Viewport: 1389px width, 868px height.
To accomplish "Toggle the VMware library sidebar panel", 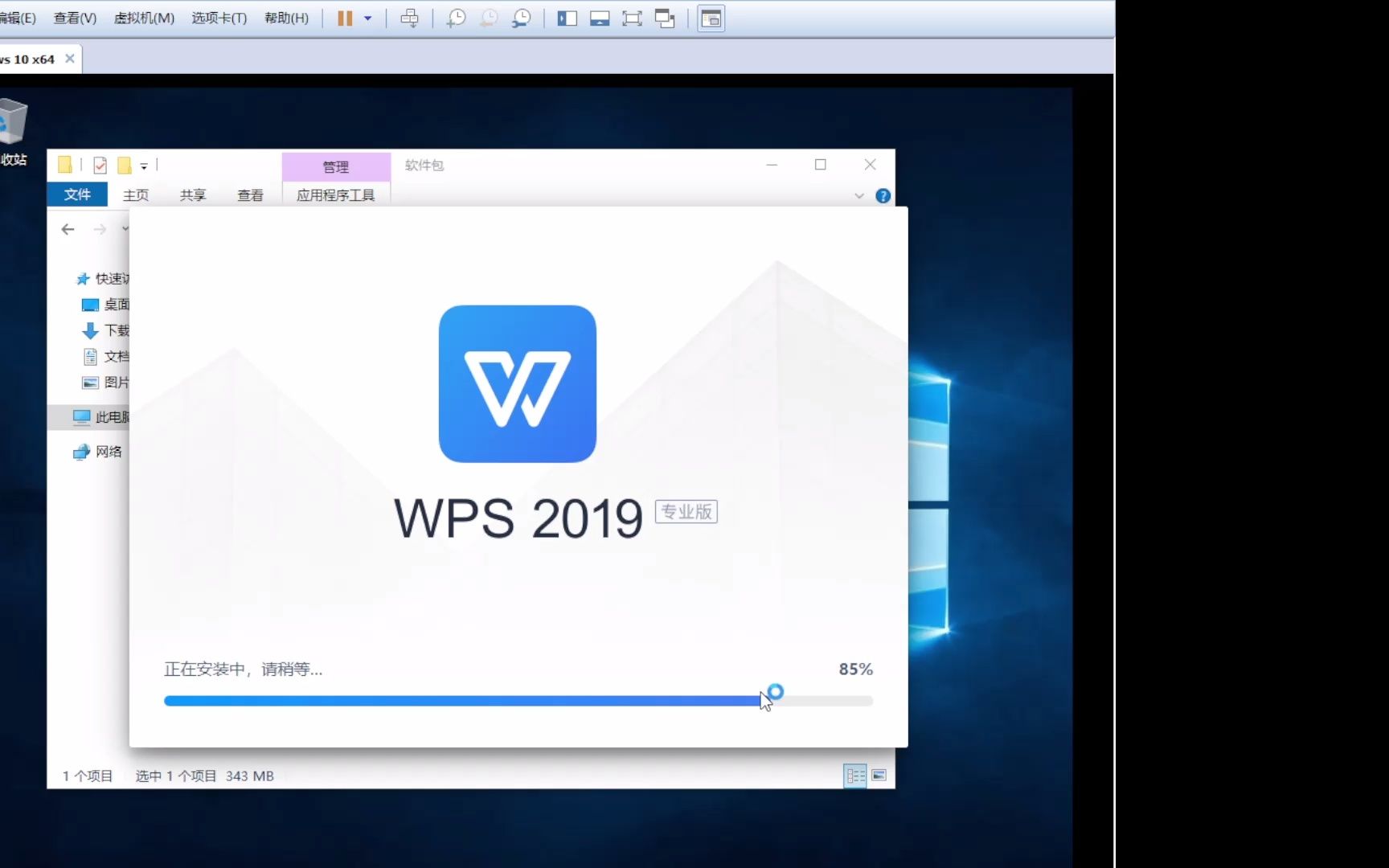I will pyautogui.click(x=567, y=18).
